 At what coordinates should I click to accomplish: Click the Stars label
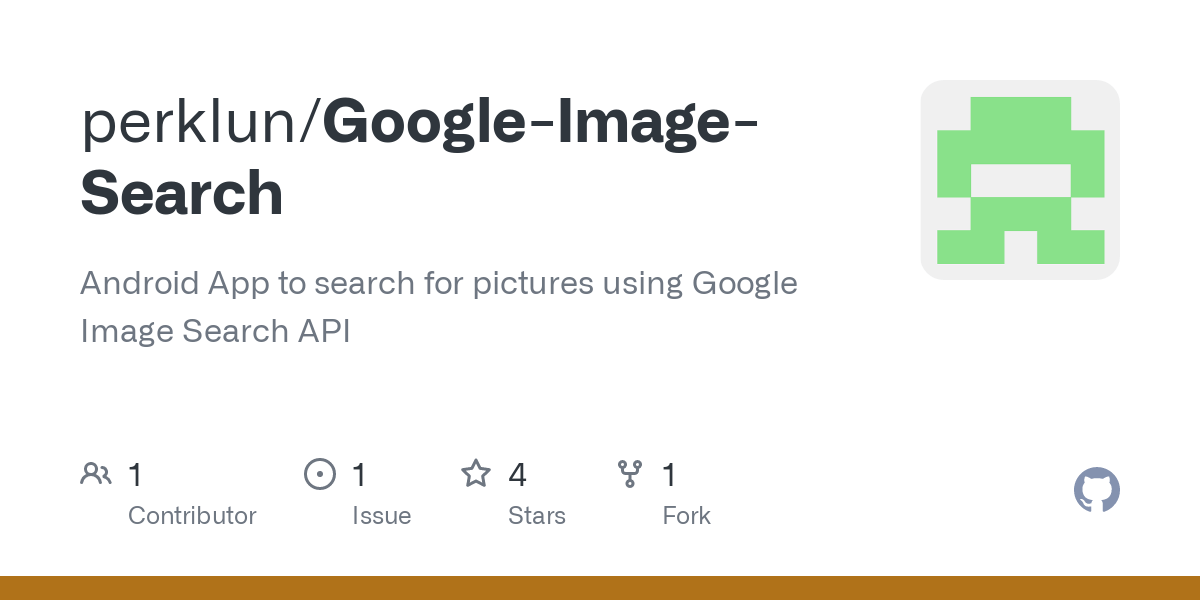537,516
